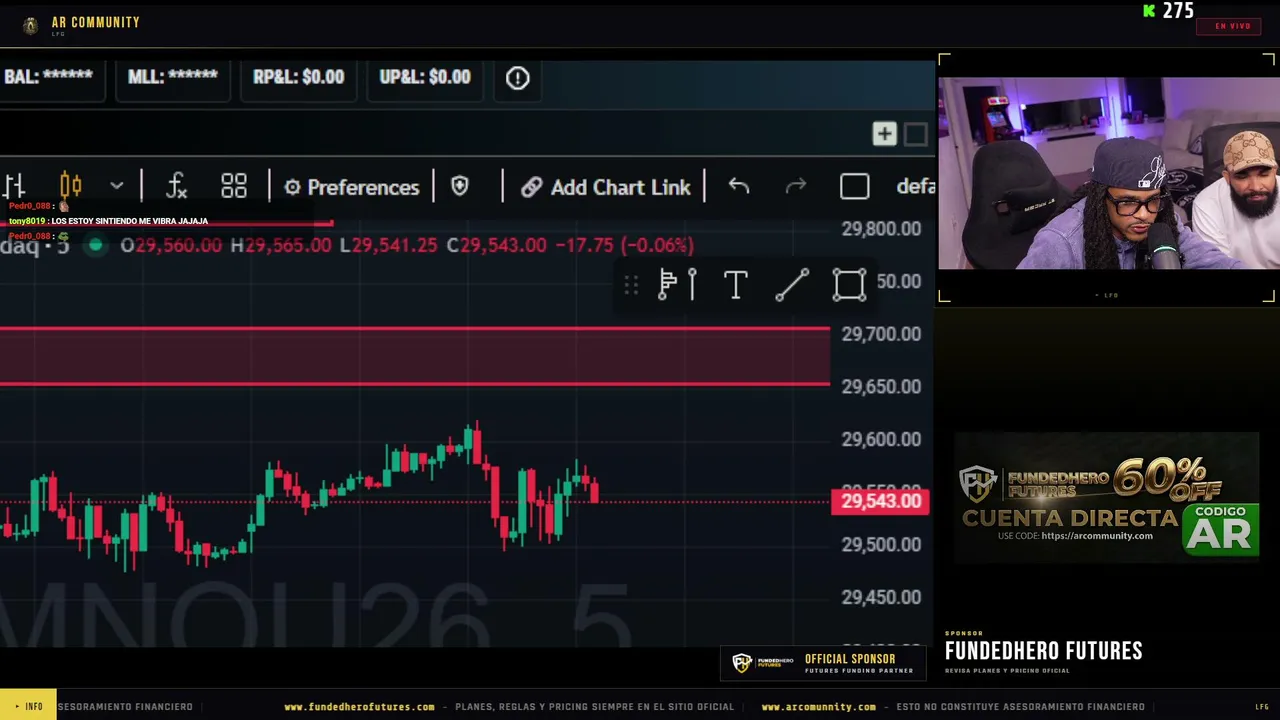Click the High value H29,565.00
The width and height of the screenshot is (1280, 720).
[281, 245]
